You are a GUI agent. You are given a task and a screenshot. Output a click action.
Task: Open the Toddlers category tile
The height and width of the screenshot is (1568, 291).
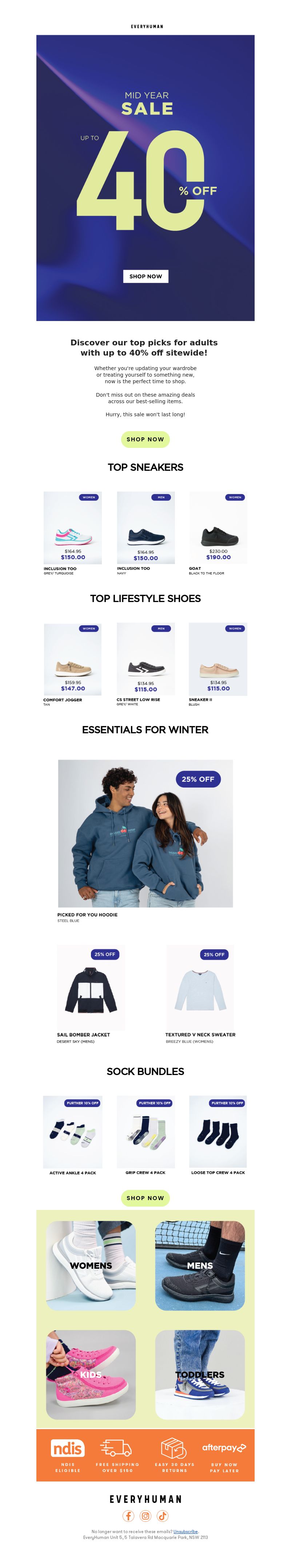tap(200, 1375)
